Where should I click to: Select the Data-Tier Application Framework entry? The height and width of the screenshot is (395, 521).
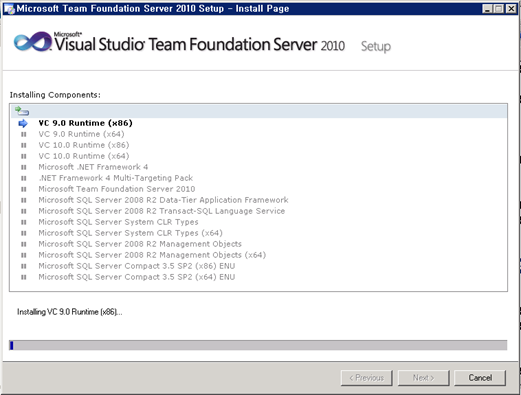(x=163, y=200)
